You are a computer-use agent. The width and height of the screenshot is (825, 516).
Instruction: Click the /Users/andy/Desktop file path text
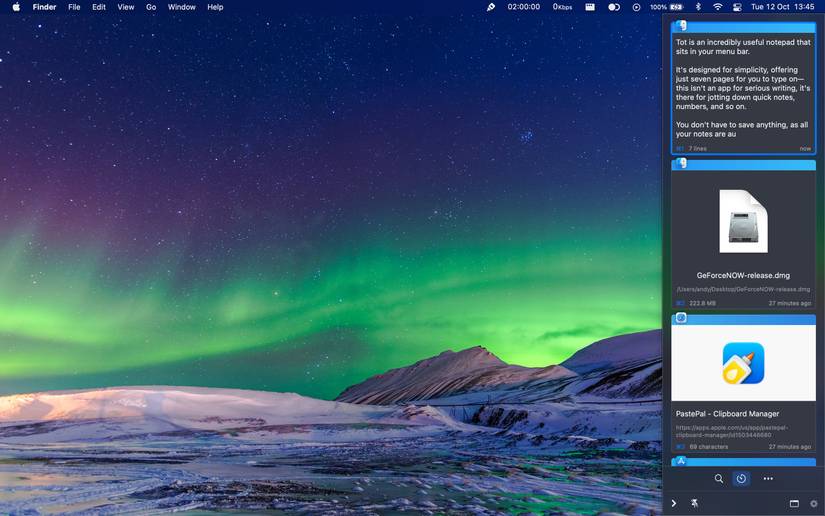(743, 289)
